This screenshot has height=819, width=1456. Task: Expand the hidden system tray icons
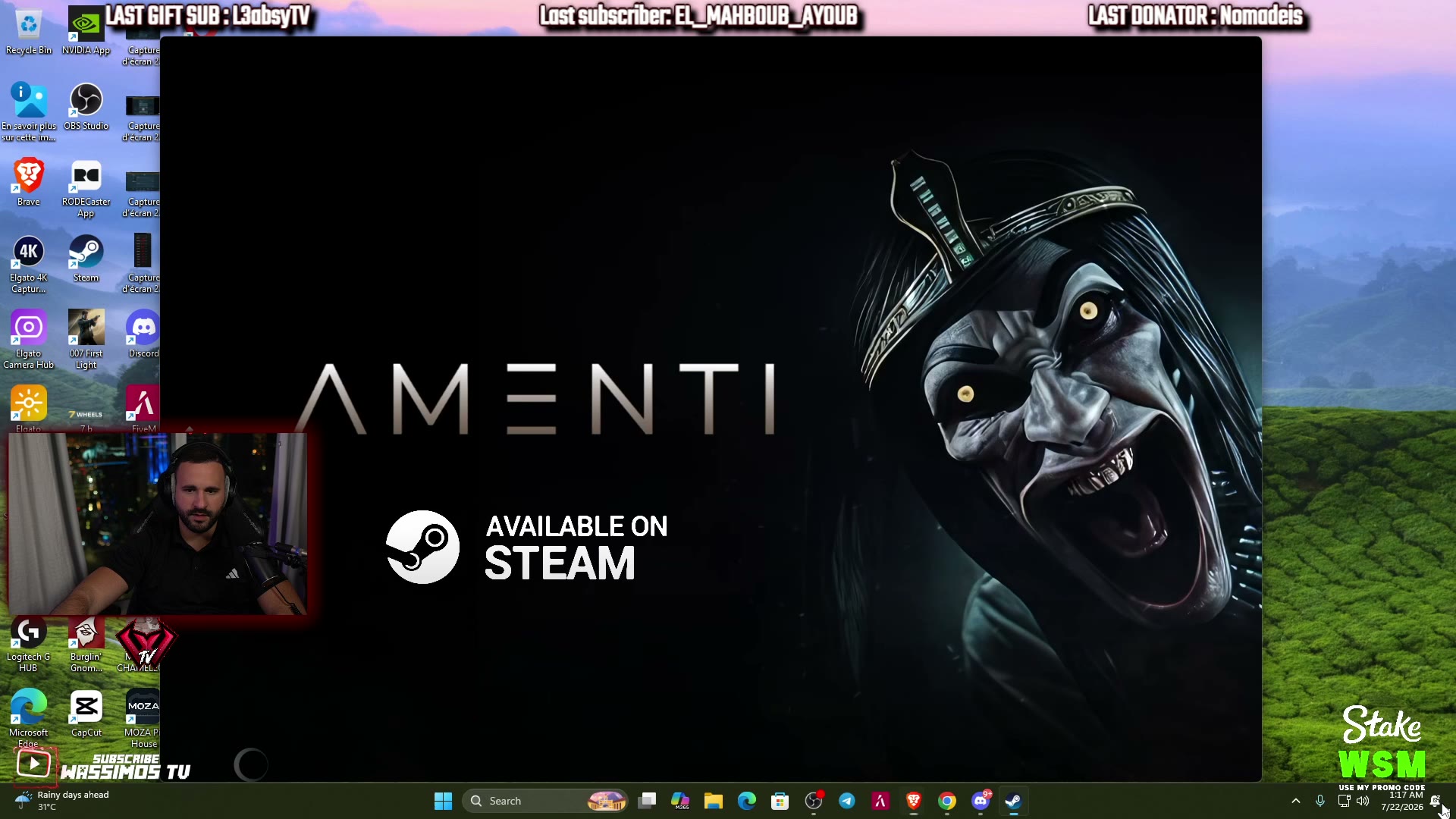tap(1296, 801)
